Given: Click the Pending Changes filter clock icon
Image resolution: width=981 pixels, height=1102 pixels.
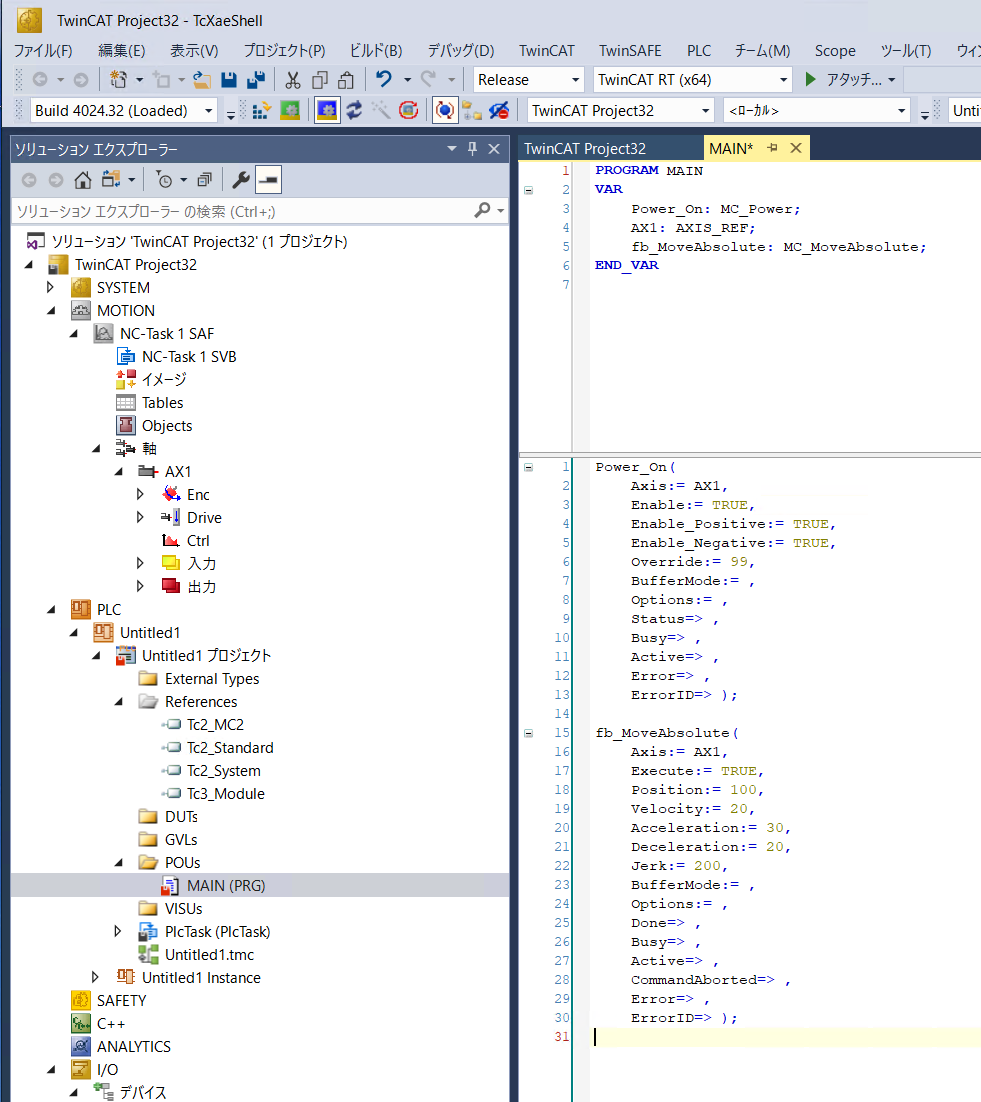Looking at the screenshot, I should tap(164, 180).
